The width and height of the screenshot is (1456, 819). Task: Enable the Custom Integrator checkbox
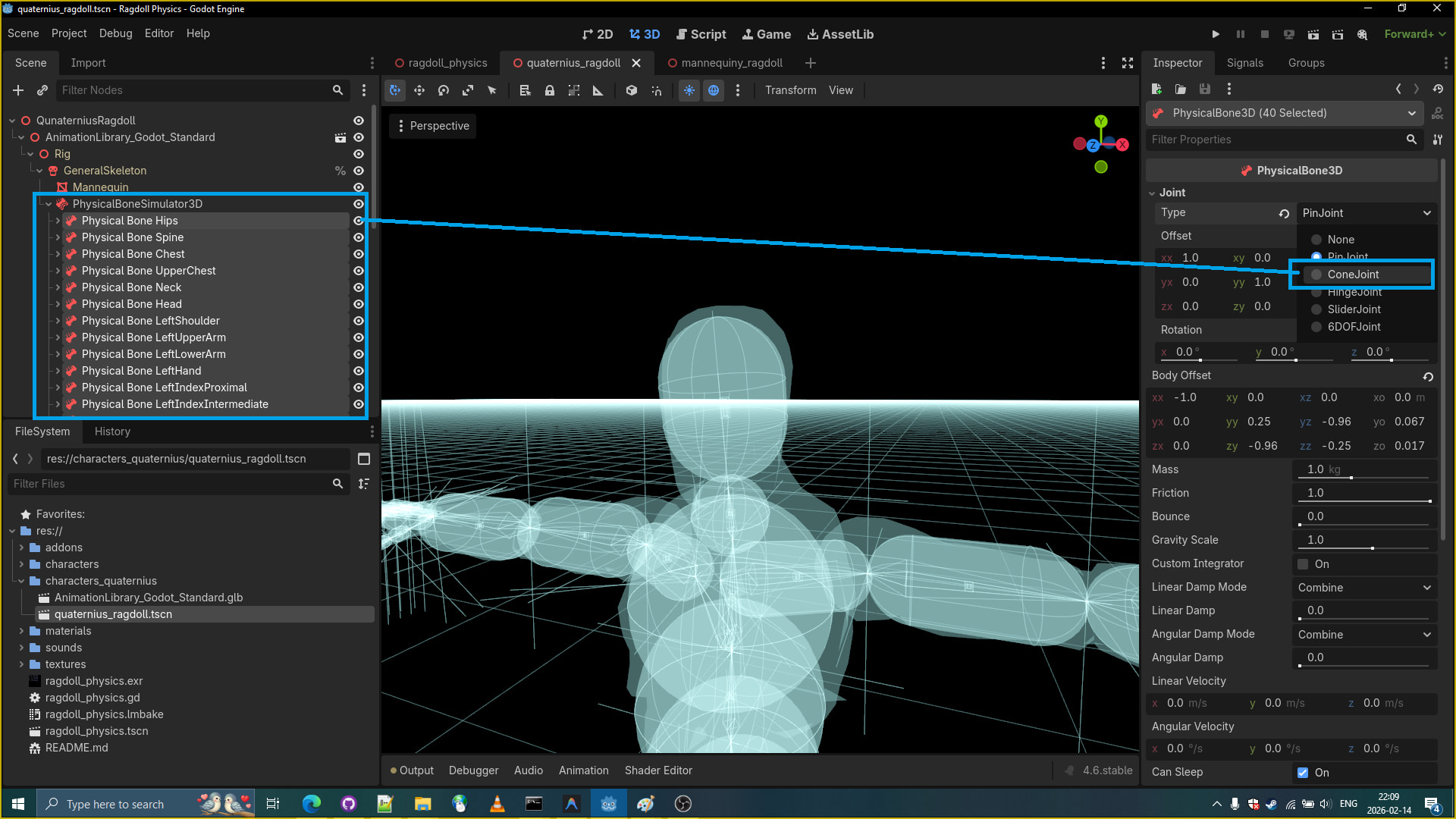[1303, 564]
